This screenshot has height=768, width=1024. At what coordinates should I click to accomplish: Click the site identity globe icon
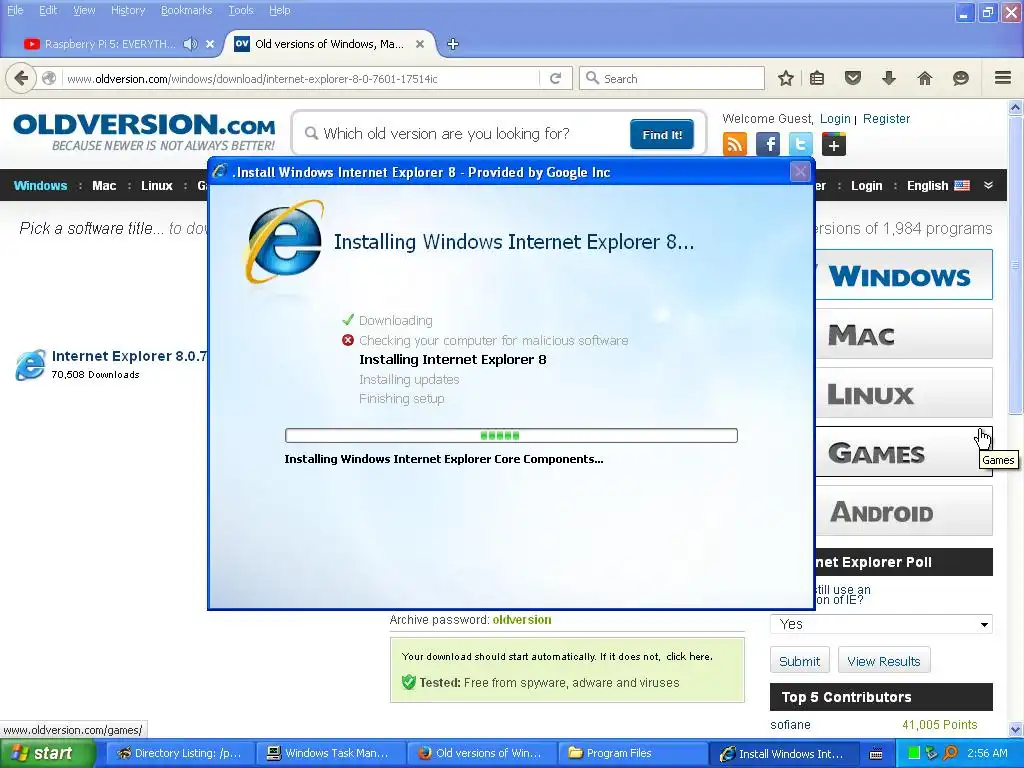point(49,78)
